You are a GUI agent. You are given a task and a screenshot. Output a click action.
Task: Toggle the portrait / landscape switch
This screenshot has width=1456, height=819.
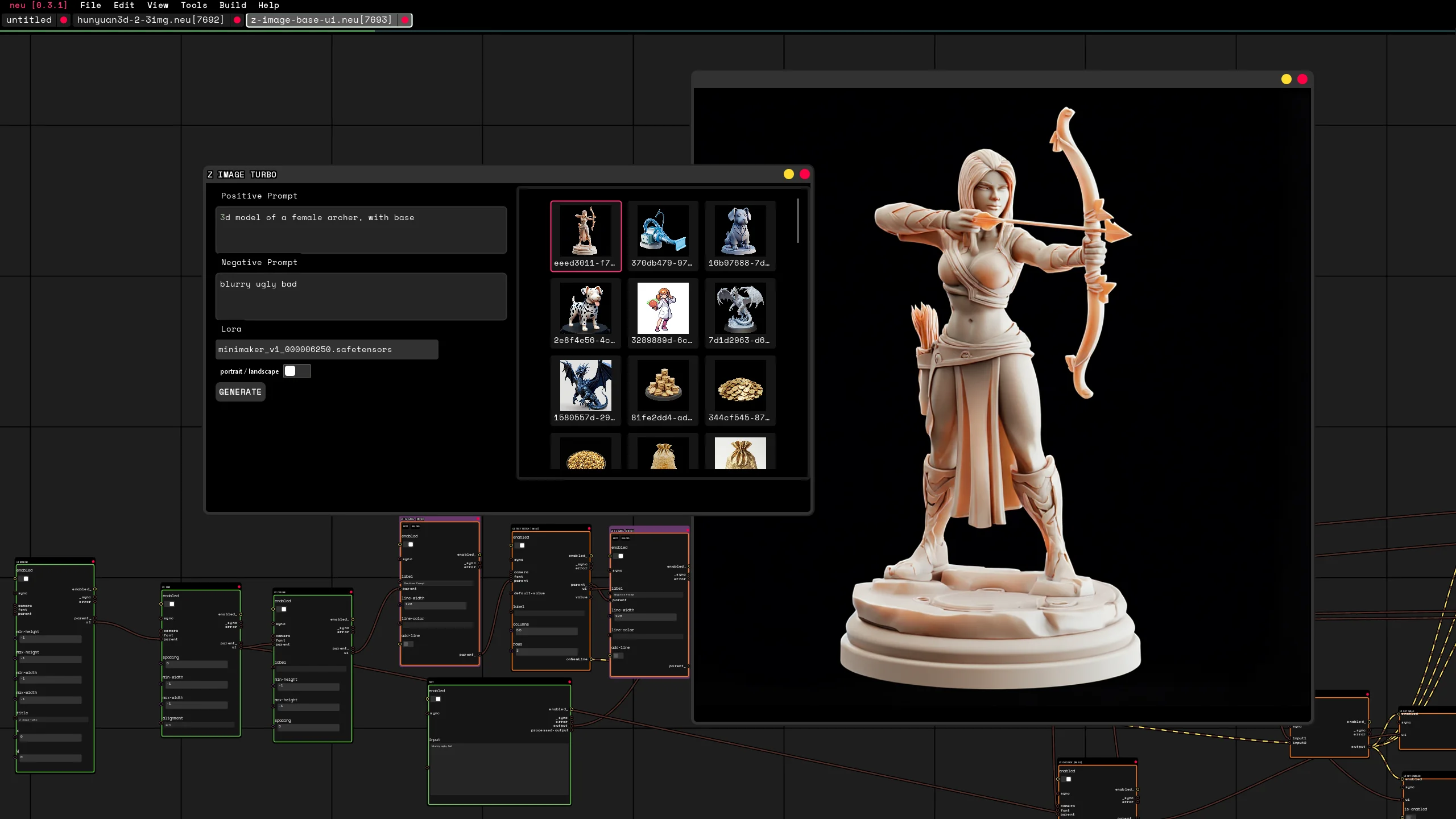pos(297,371)
